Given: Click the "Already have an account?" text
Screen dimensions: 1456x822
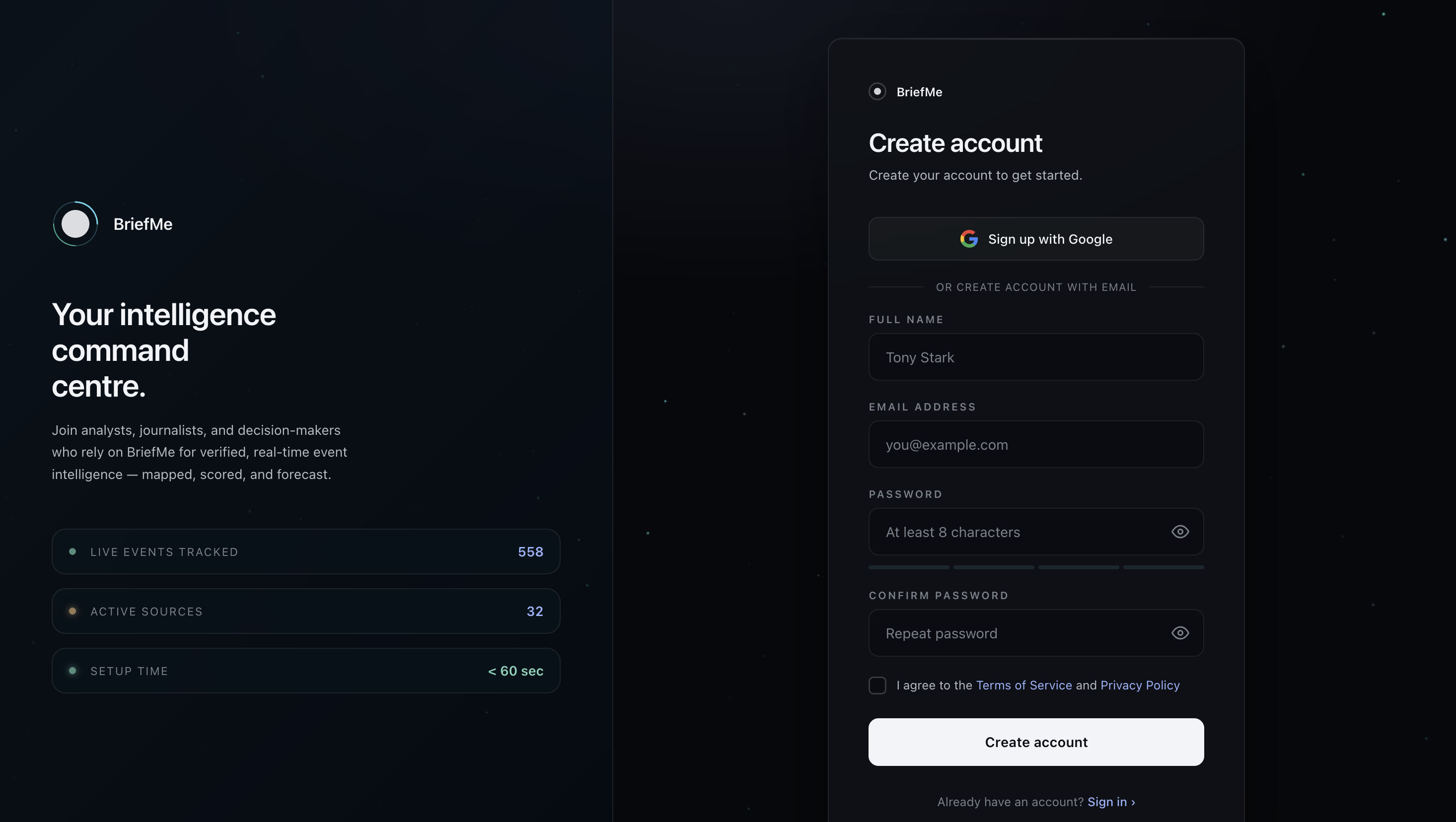Looking at the screenshot, I should [x=1010, y=802].
